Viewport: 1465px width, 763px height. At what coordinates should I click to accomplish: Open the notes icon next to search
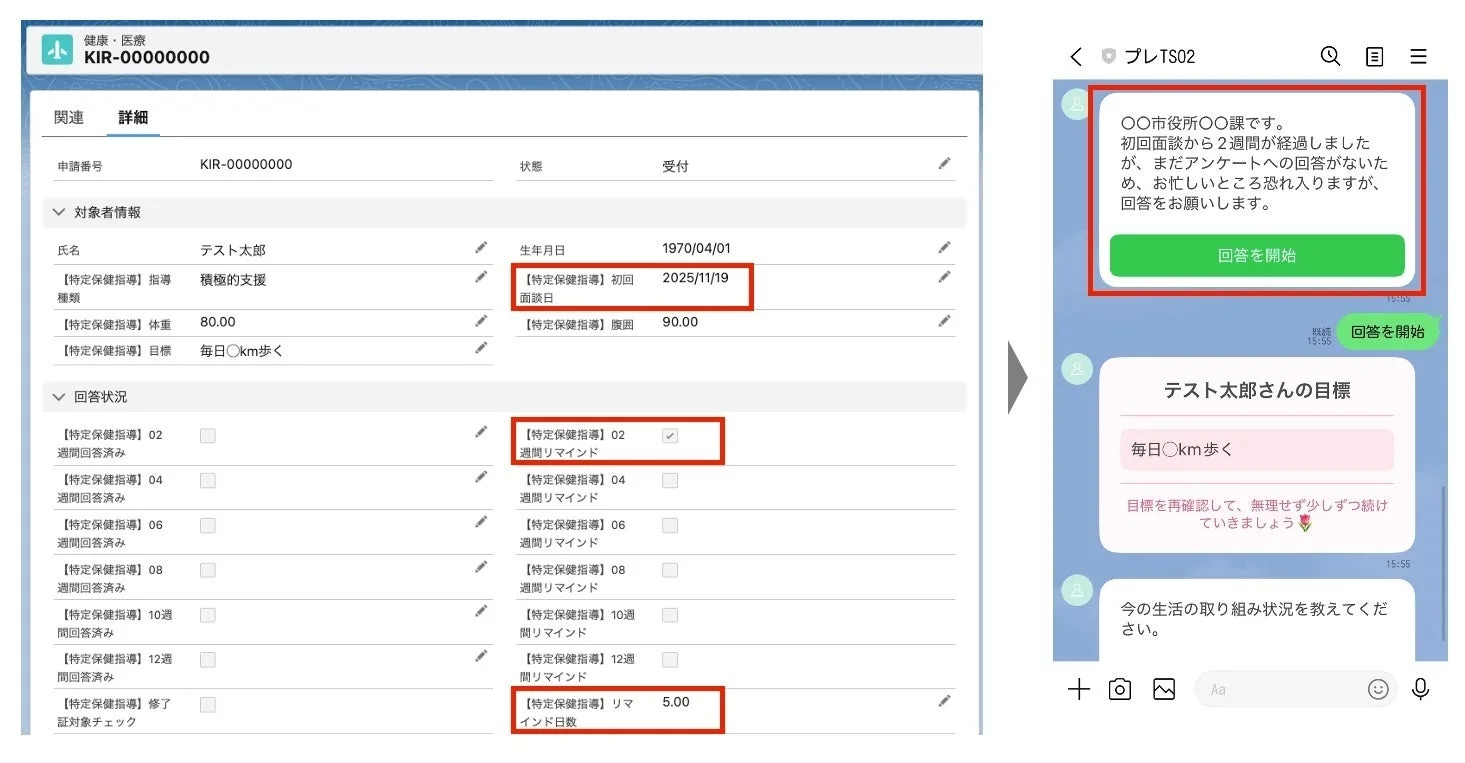coord(1374,57)
